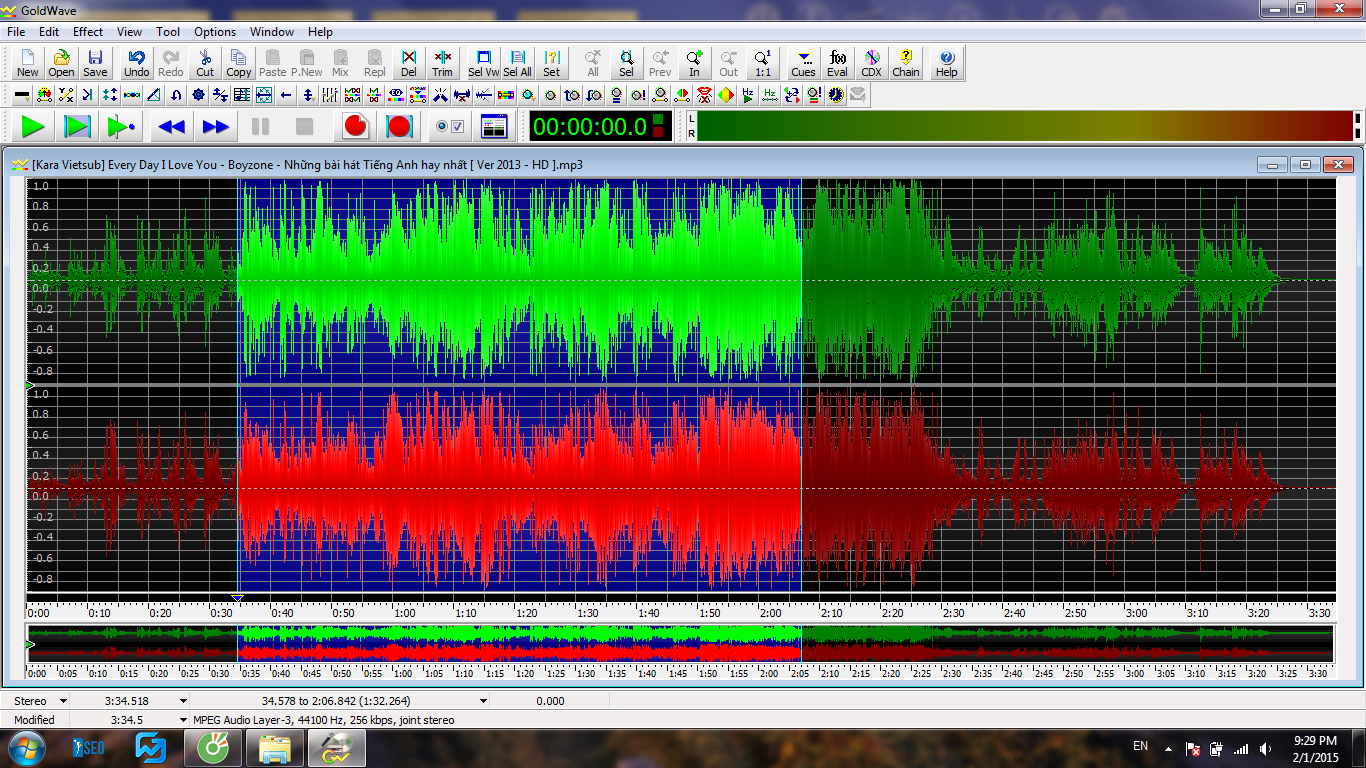Viewport: 1366px width, 768px height.
Task: Click the Del delete selection icon
Action: [408, 63]
